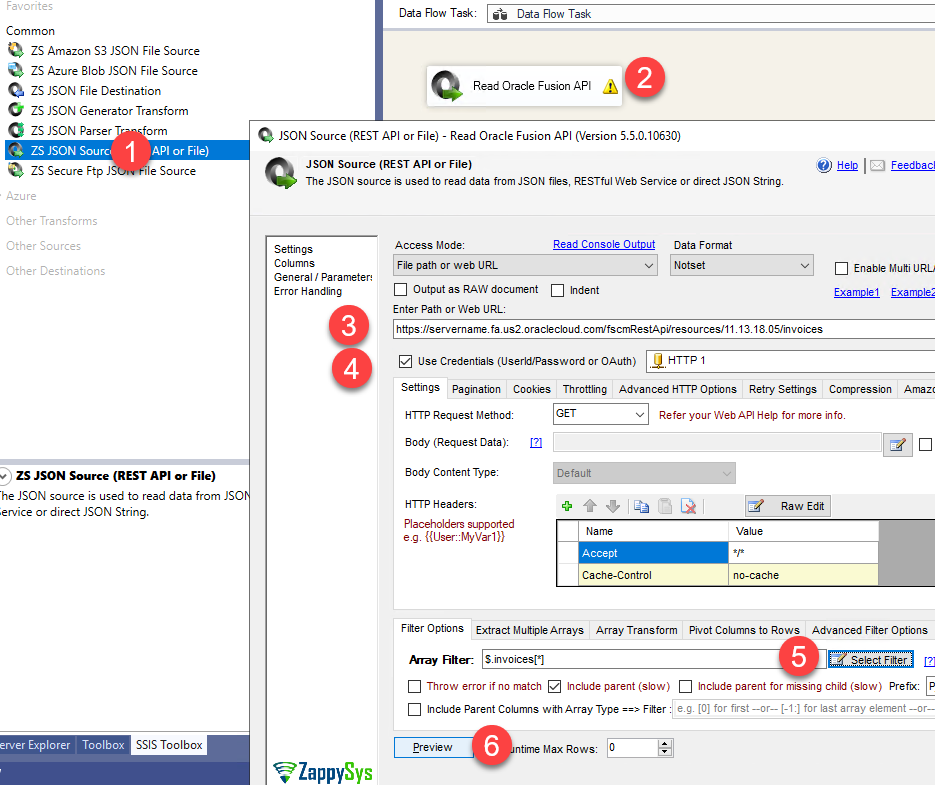
Task: Move the selected HTTP header up
Action: tap(590, 506)
